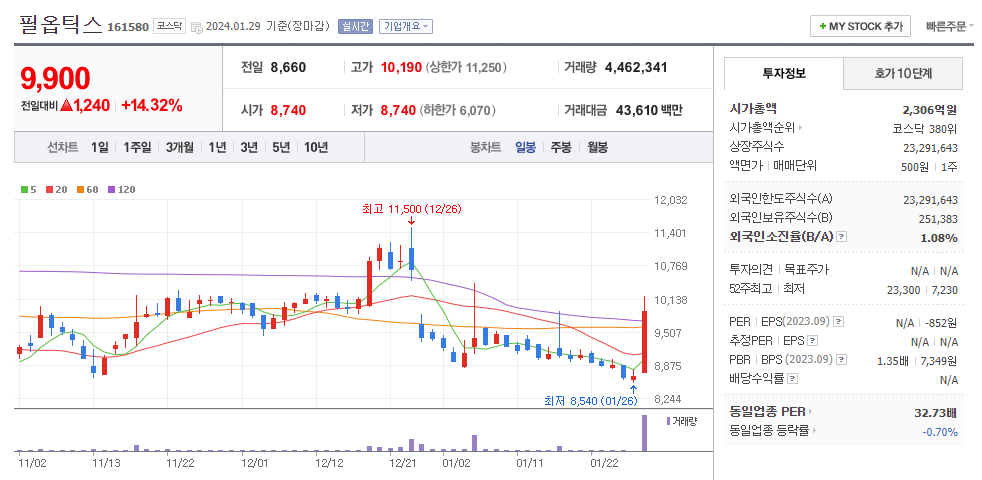This screenshot has width=982, height=480.
Task: Click the 고가 value 10,190
Action: pos(401,68)
